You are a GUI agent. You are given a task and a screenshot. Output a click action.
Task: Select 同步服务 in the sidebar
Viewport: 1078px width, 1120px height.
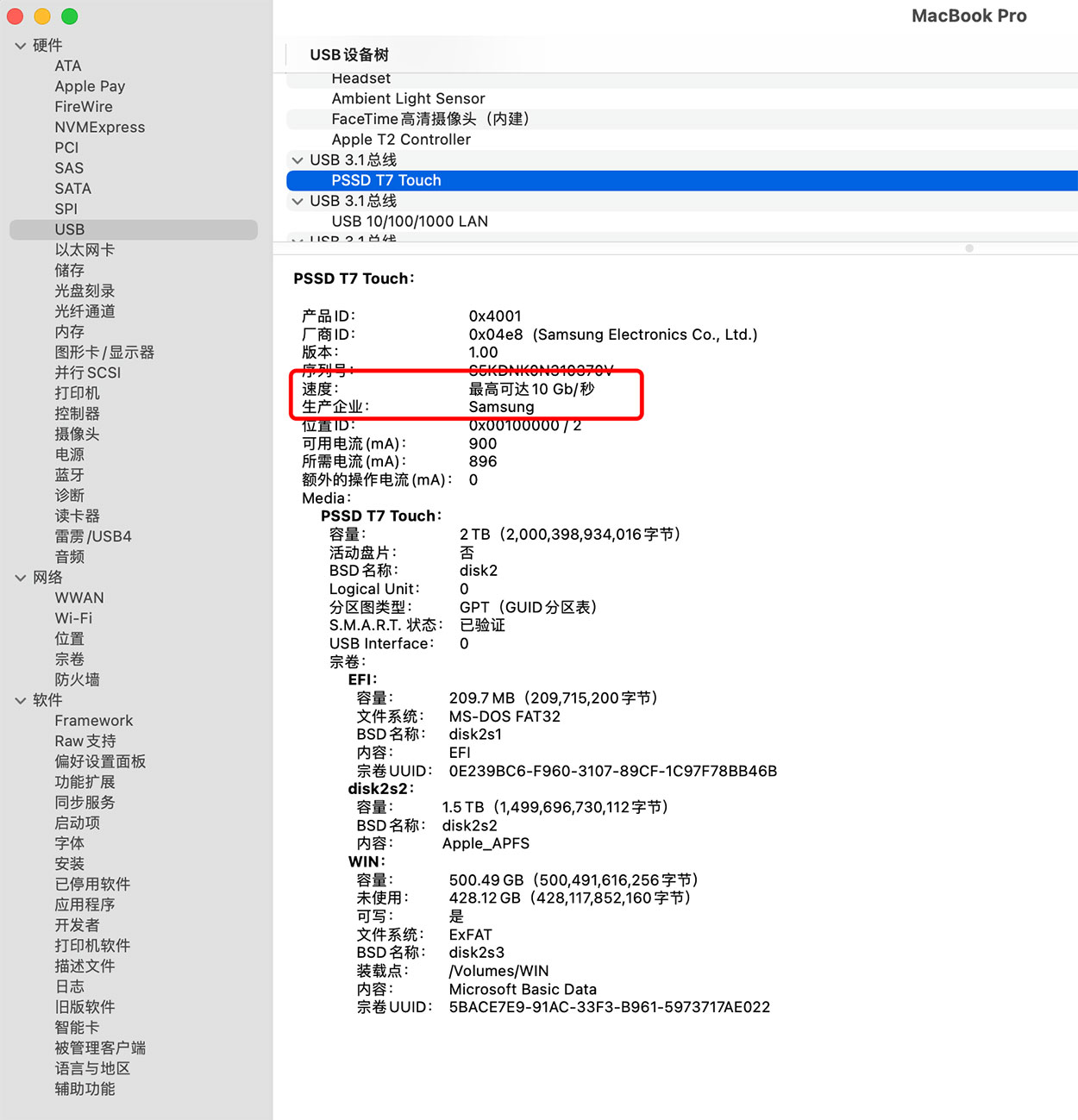point(85,803)
